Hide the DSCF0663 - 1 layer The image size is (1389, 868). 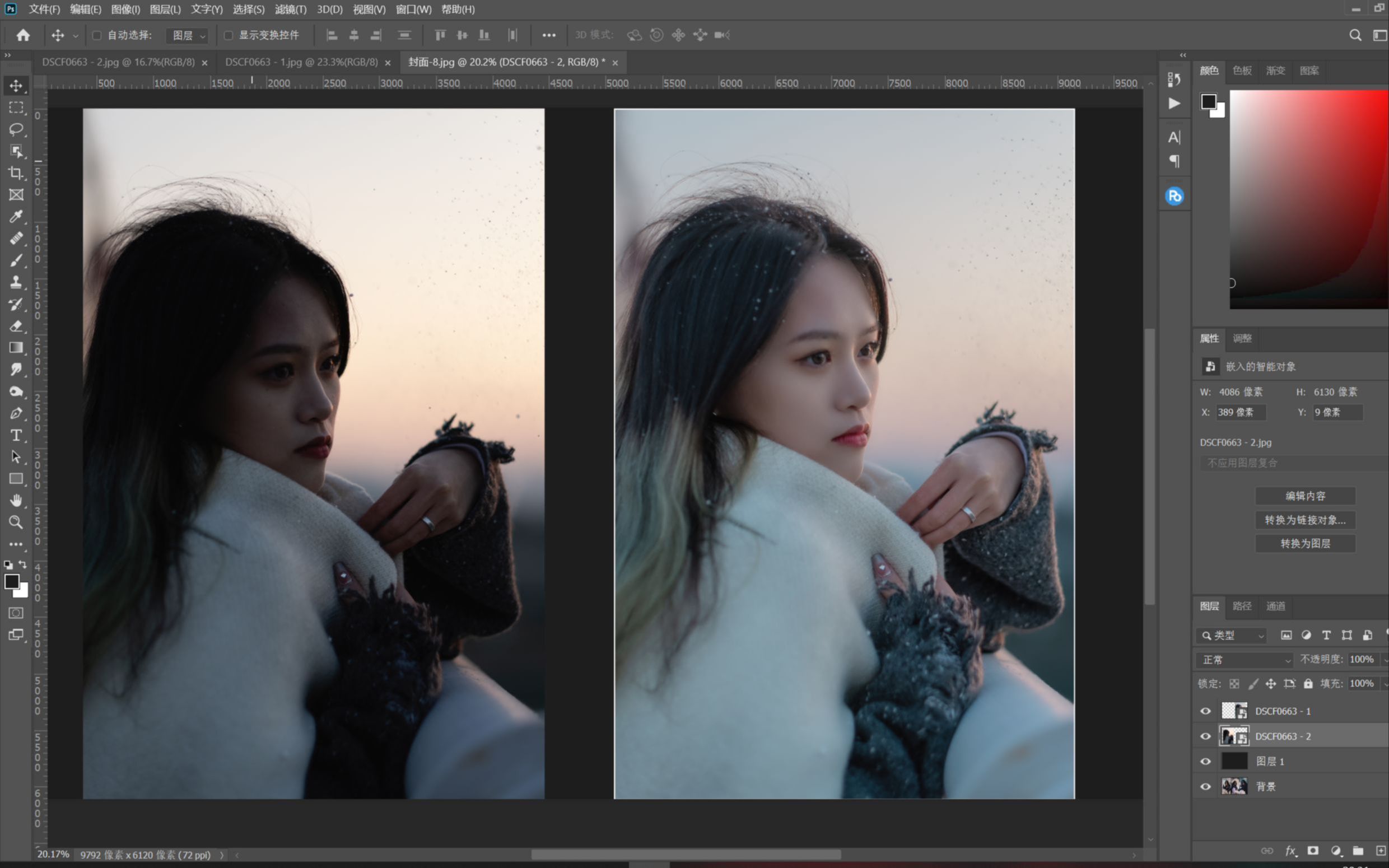point(1205,711)
